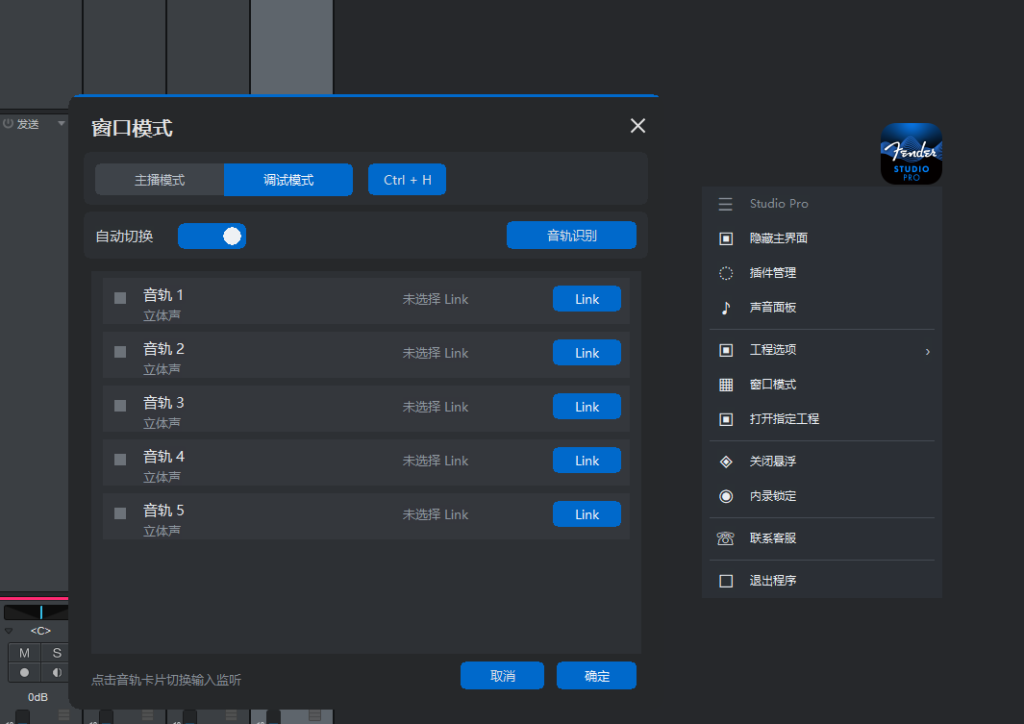
Task: Click the power icon beside 发送
Action: click(x=8, y=123)
